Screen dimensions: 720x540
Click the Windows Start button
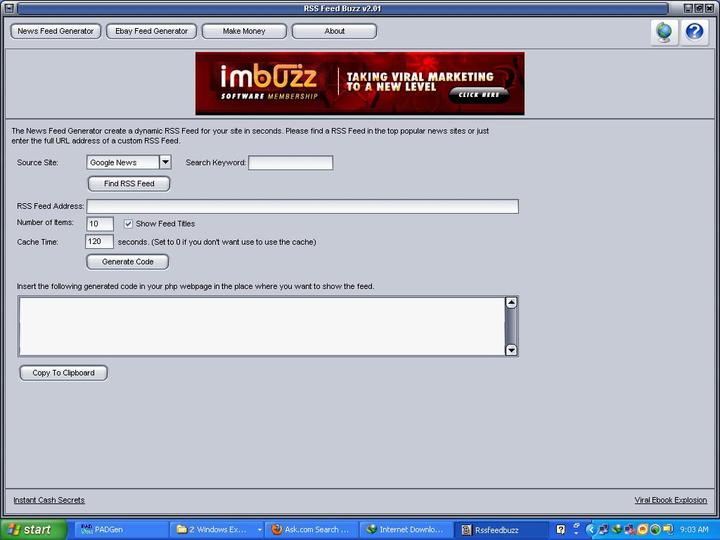tap(33, 529)
